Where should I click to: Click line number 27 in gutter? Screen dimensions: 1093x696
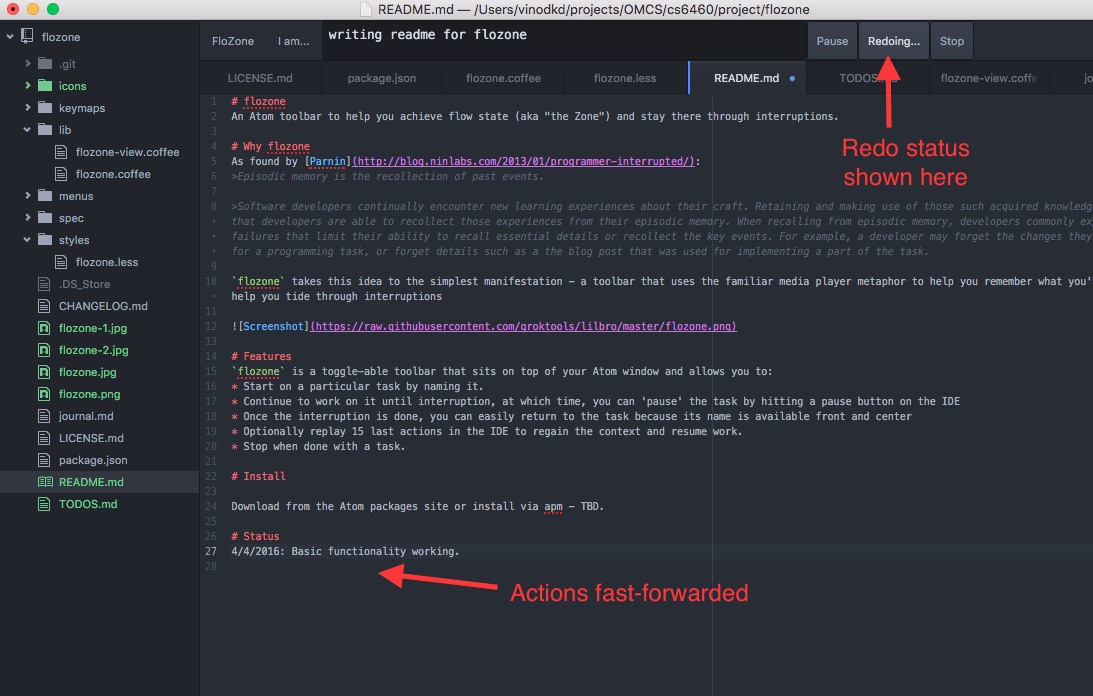point(211,551)
